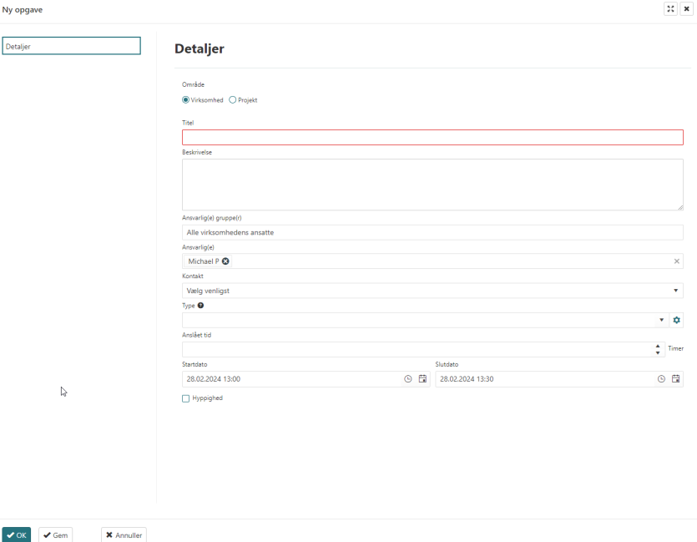The image size is (697, 542).
Task: Open the Startdato calendar picker
Action: (422, 379)
